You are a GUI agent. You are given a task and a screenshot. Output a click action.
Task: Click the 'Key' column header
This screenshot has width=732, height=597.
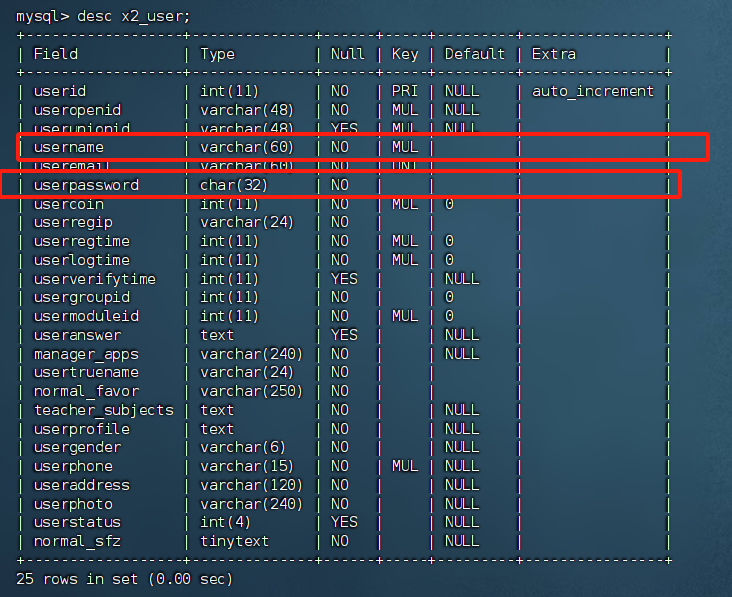point(405,54)
